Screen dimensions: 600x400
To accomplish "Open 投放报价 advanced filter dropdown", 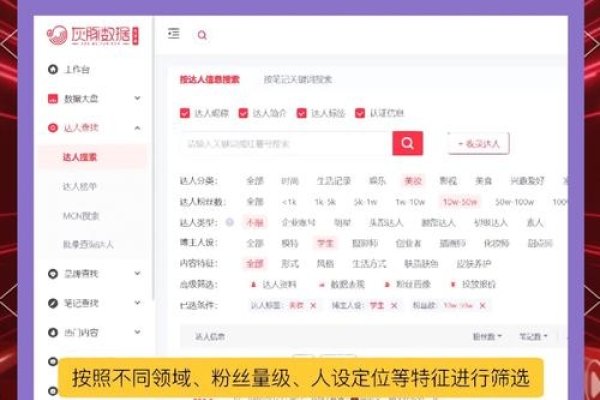I will tap(473, 284).
